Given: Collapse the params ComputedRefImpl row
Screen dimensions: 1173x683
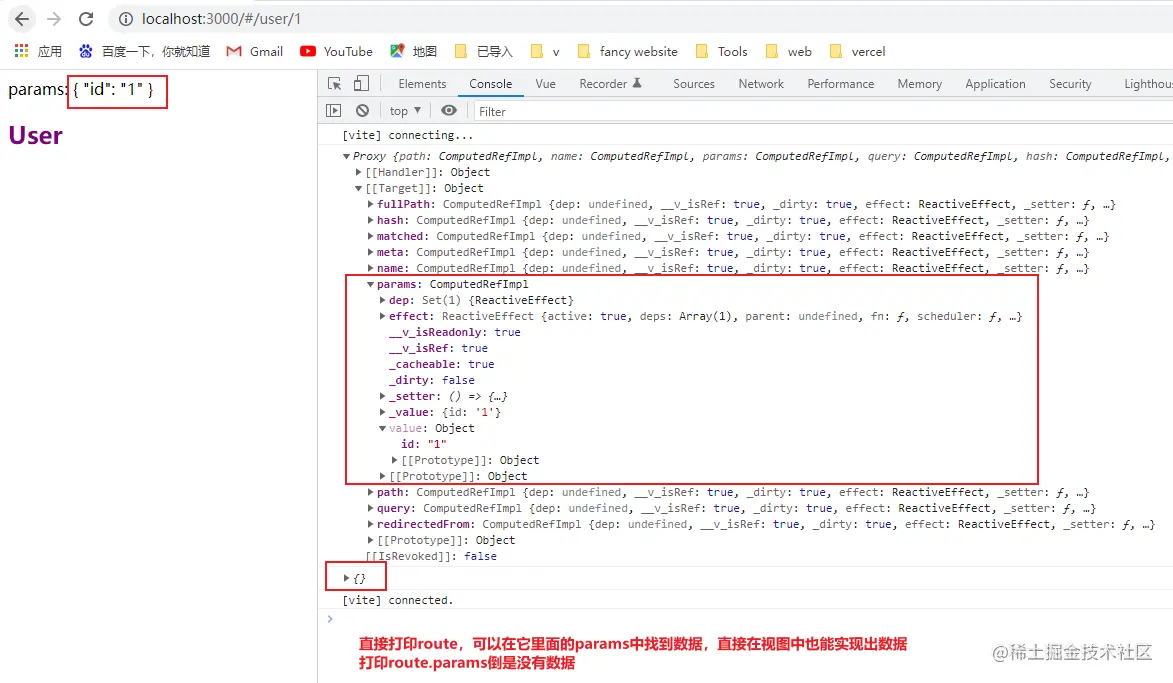Looking at the screenshot, I should point(370,284).
